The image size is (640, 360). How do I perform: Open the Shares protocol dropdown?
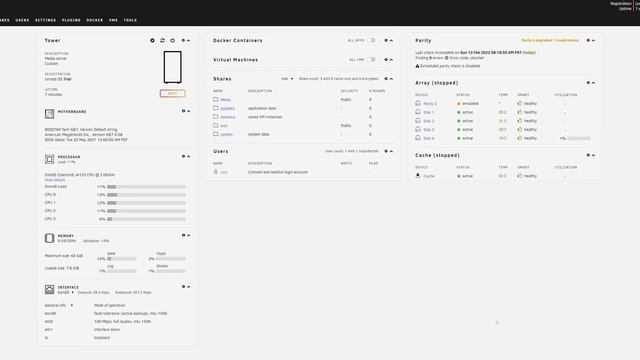(287, 79)
